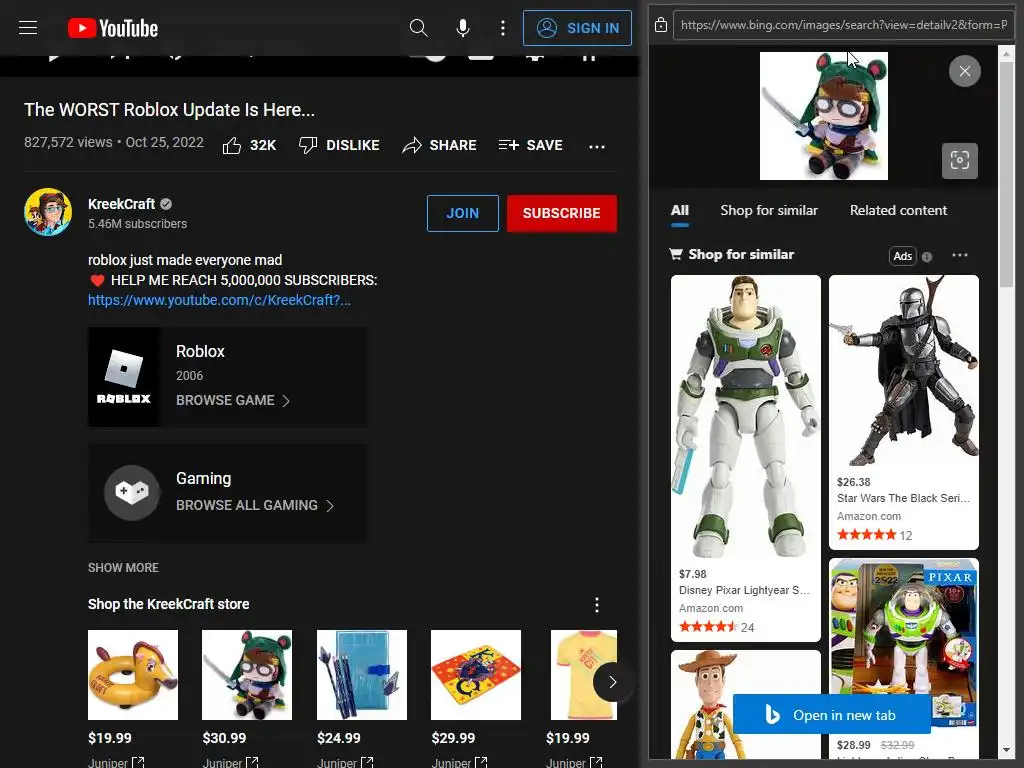Viewport: 1024px width, 768px height.
Task: Switch to the Shop for similar tab
Action: pyautogui.click(x=769, y=210)
